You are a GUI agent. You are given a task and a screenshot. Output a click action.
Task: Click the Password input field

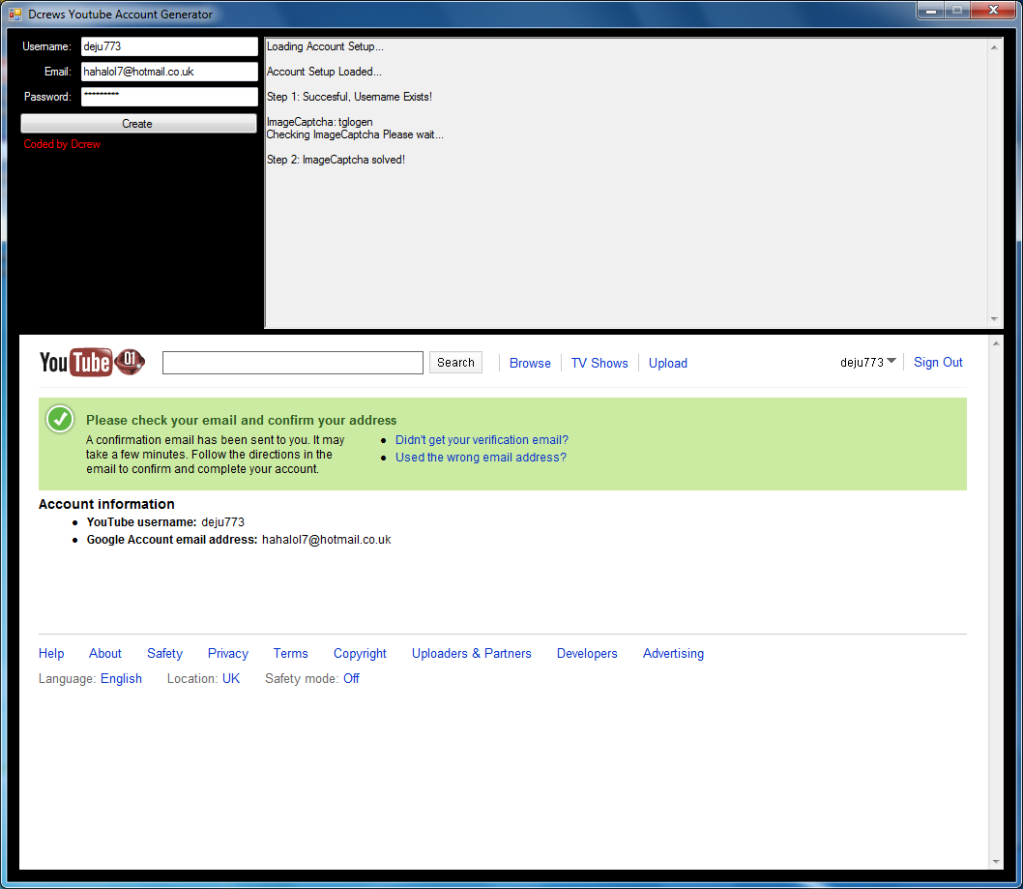pyautogui.click(x=169, y=97)
